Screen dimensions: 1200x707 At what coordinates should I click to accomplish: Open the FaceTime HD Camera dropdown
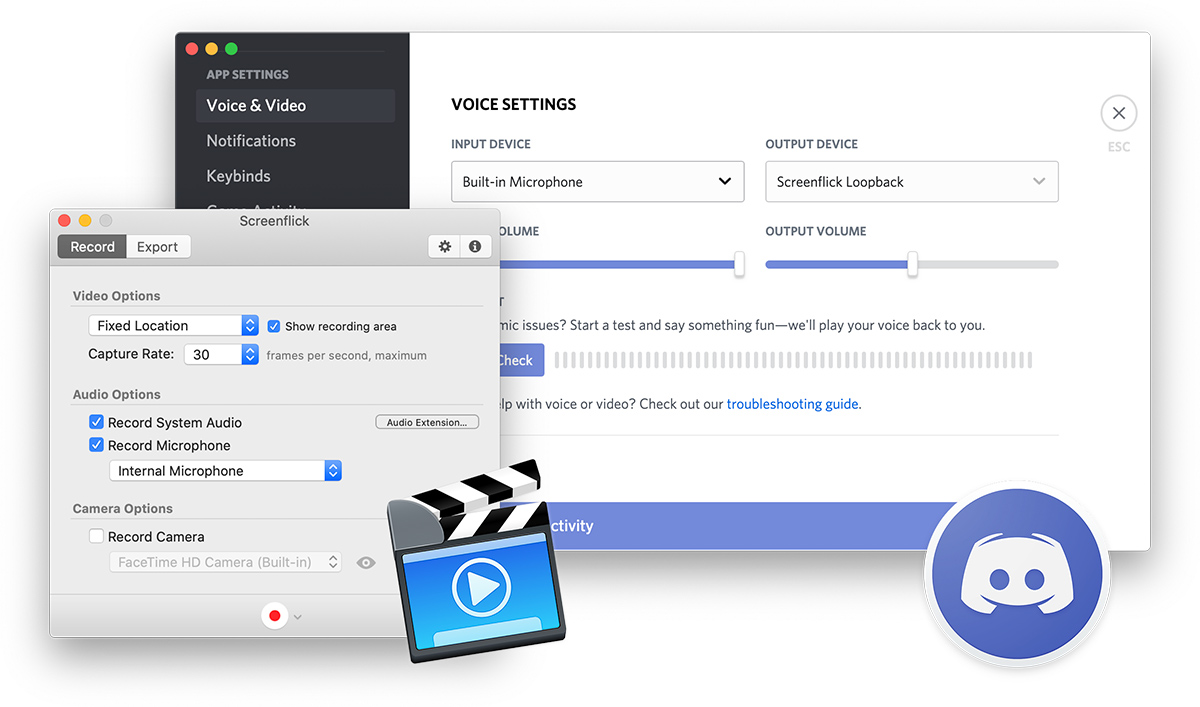point(225,563)
